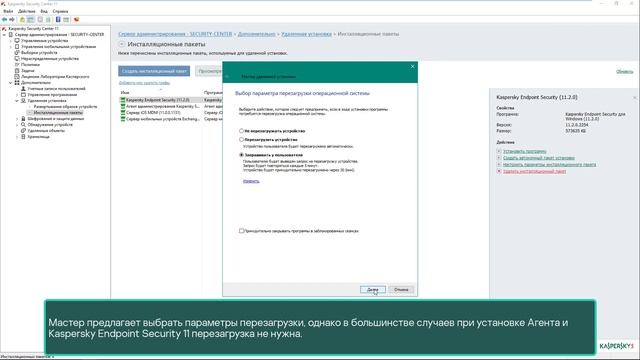This screenshot has height=360, width=640.
Task: Collapse the Дополнительно node
Action: (11, 82)
